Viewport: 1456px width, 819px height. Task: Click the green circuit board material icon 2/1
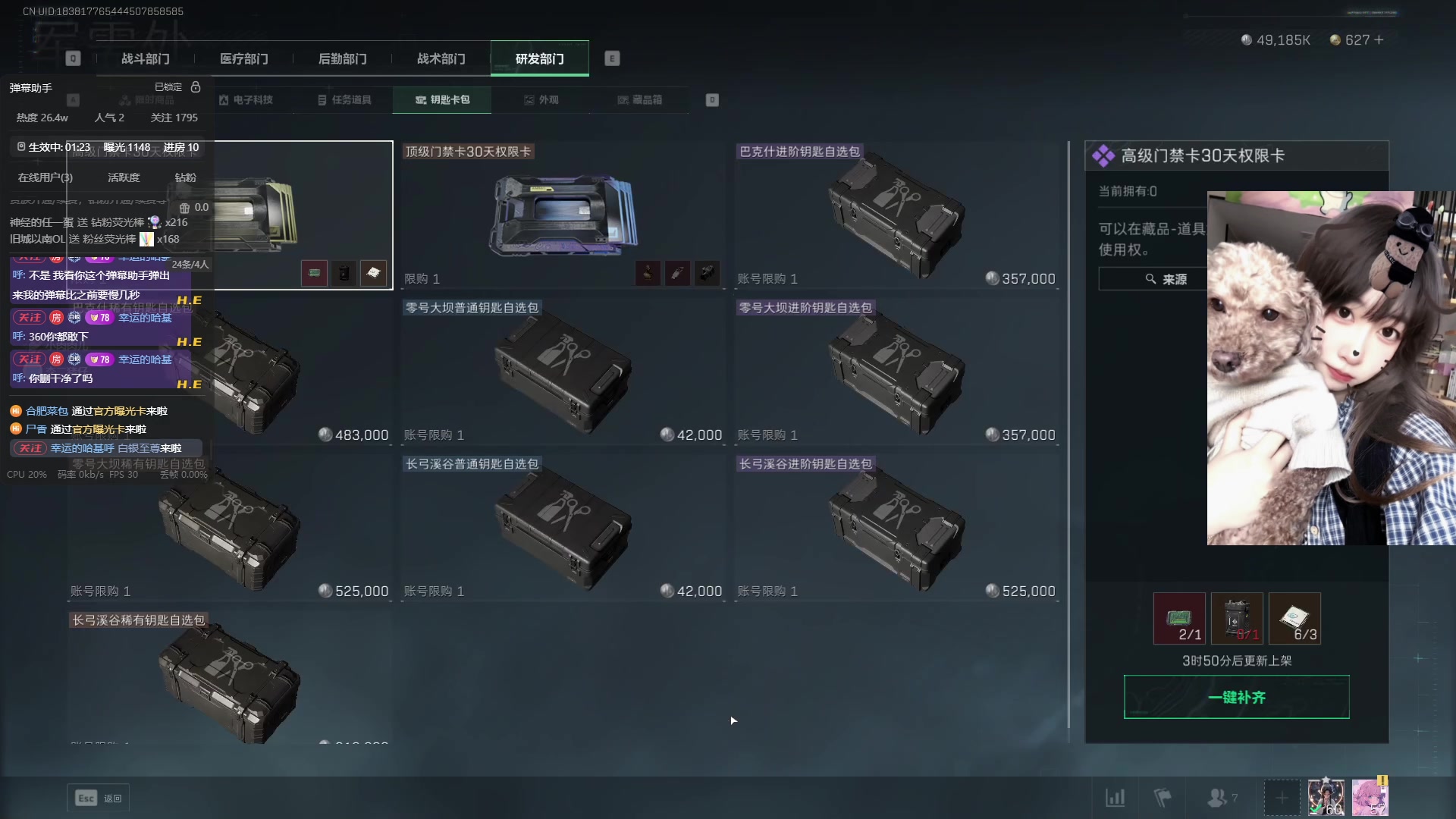coord(1179,619)
